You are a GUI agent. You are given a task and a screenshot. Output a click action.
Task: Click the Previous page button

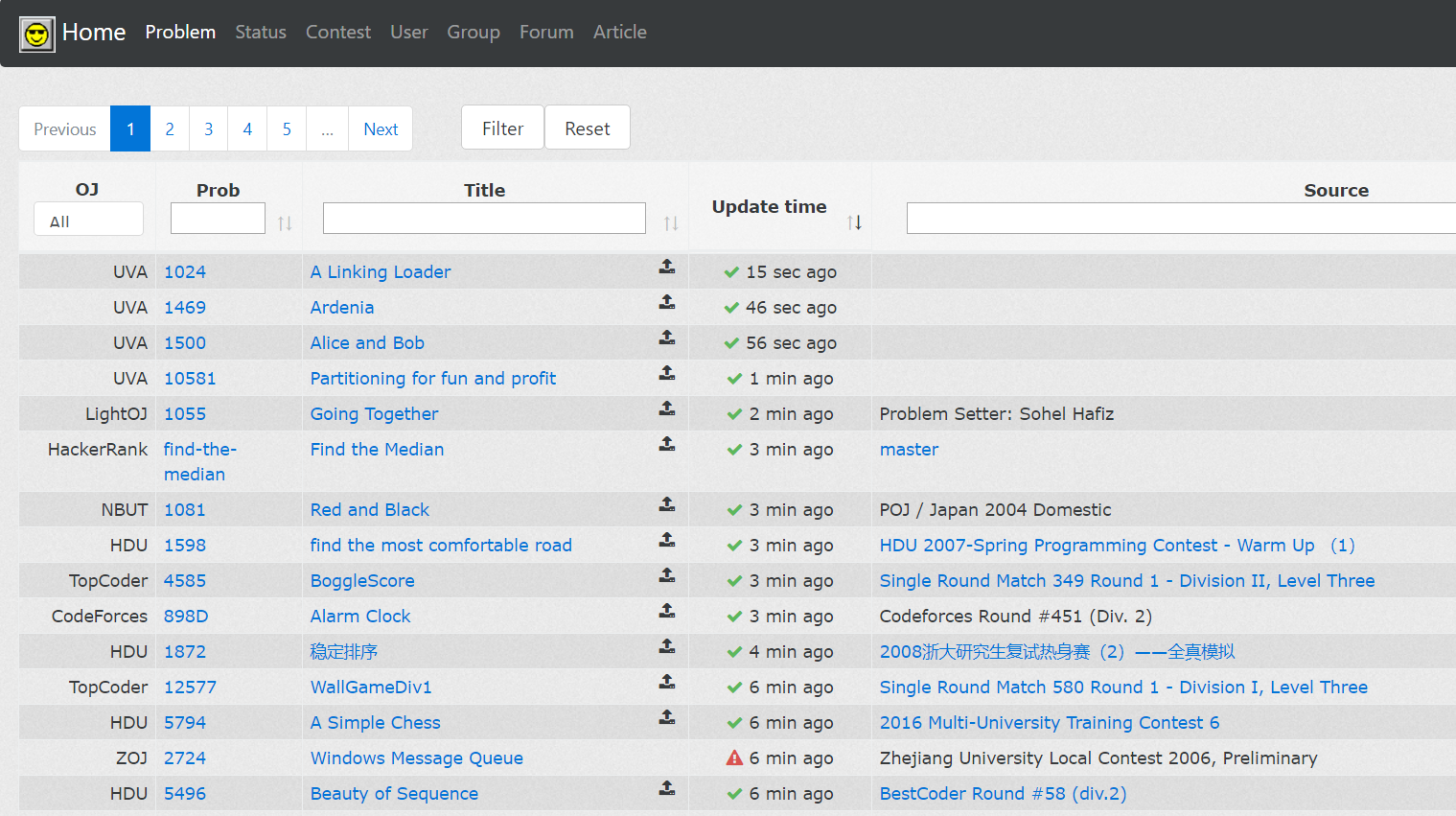pos(65,128)
